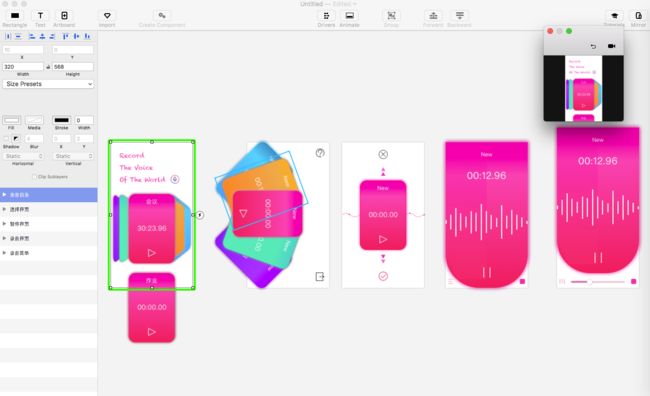Click the X position field
This screenshot has width=650, height=396.
tap(23, 50)
